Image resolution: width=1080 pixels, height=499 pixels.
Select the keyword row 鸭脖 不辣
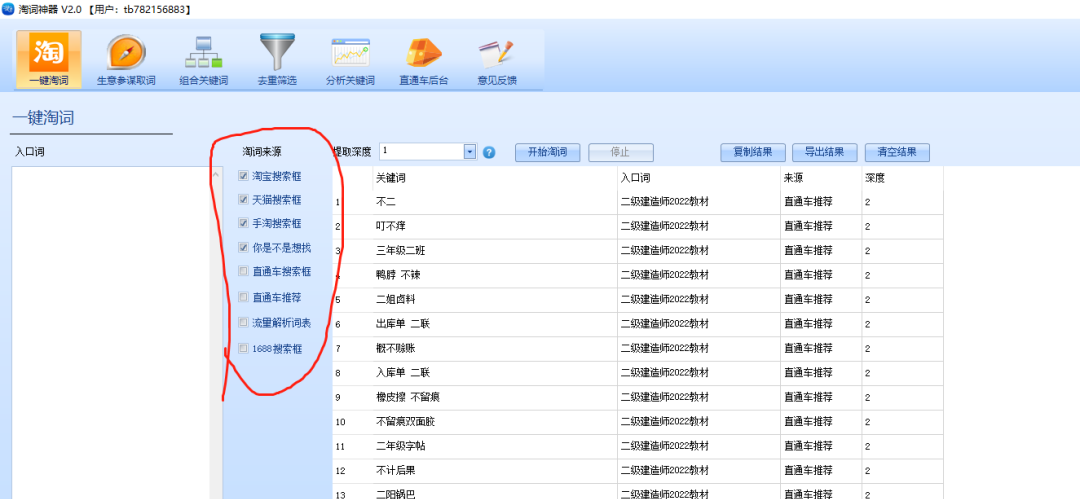pos(638,275)
